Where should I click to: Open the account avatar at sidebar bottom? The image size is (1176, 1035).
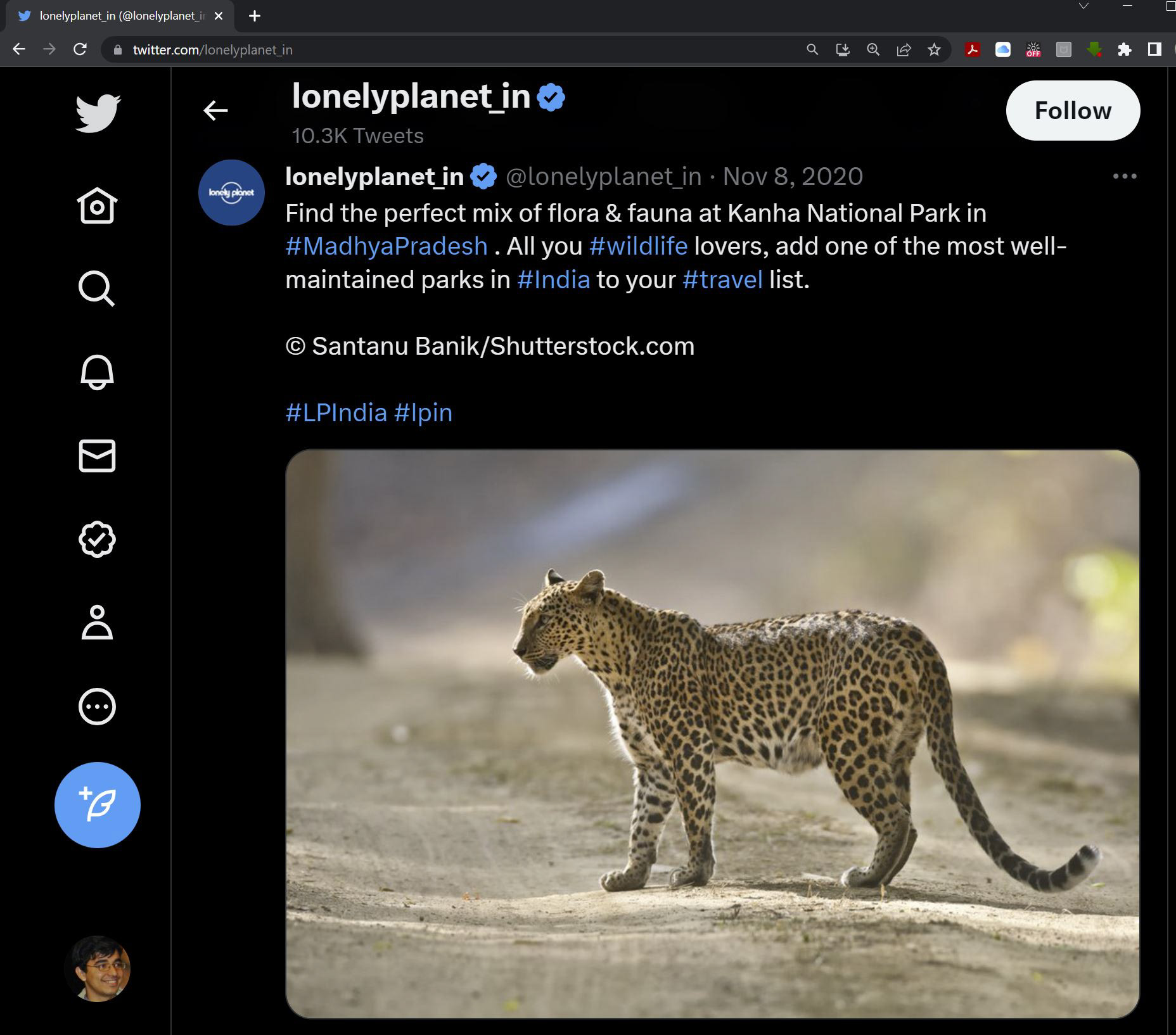[x=97, y=968]
